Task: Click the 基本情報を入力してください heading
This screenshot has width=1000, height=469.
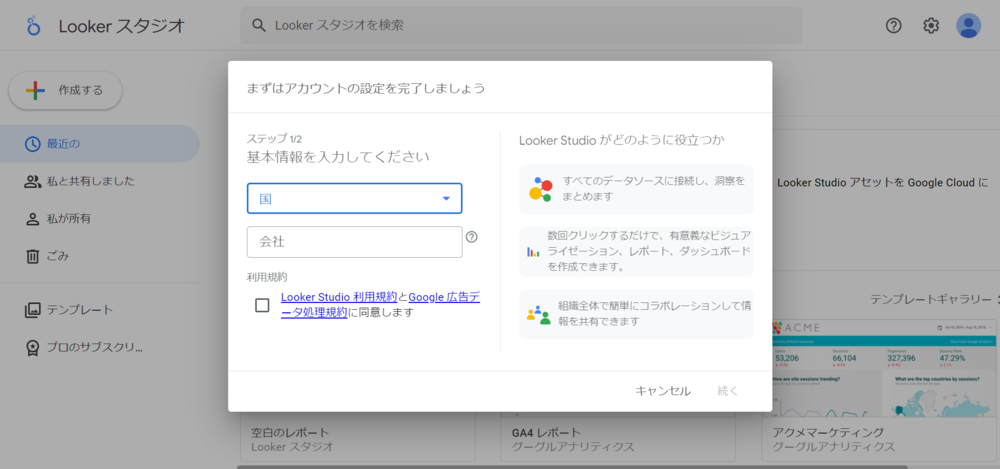Action: pyautogui.click(x=338, y=156)
